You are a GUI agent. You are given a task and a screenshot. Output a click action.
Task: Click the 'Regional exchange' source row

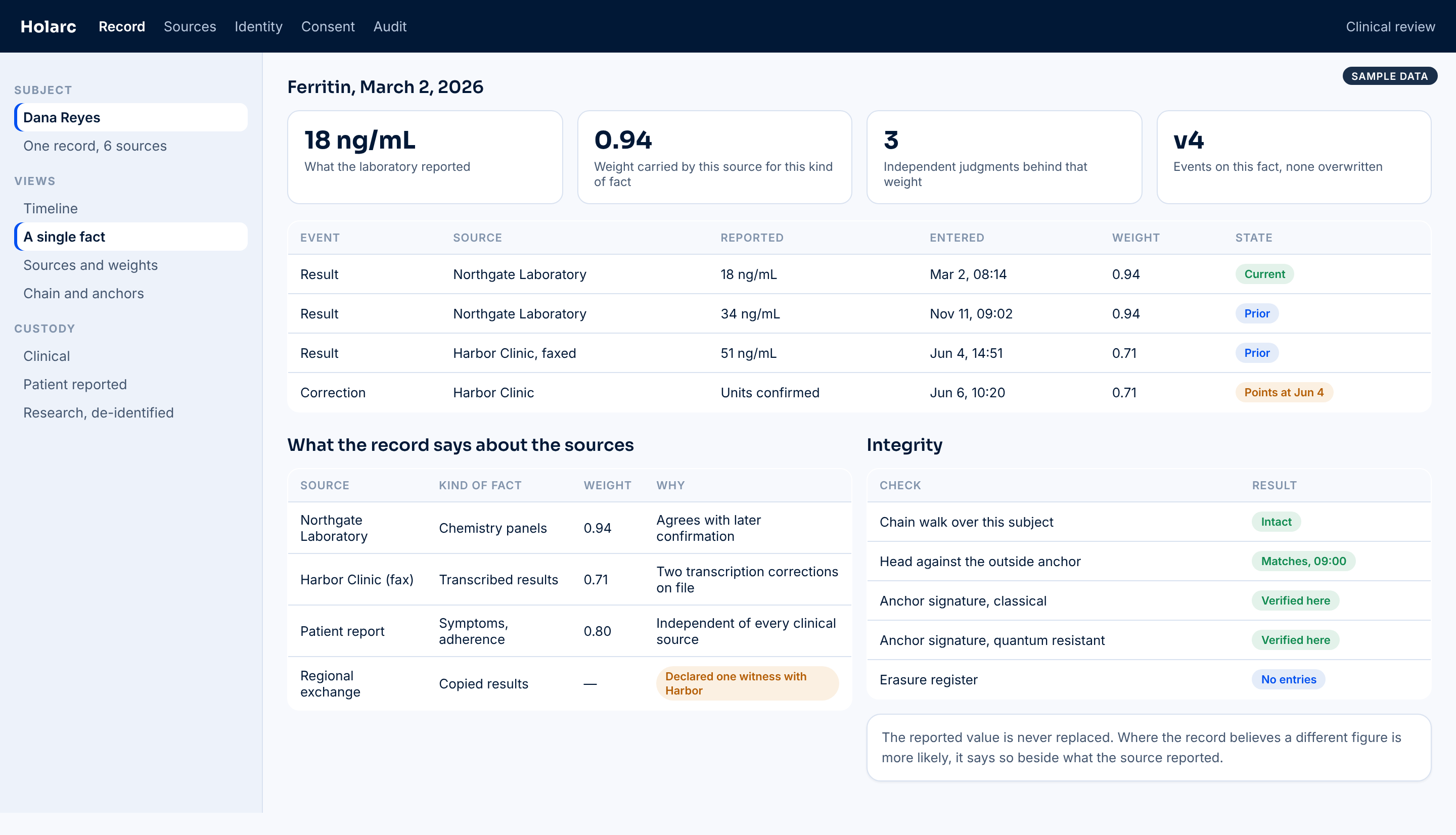click(x=330, y=684)
